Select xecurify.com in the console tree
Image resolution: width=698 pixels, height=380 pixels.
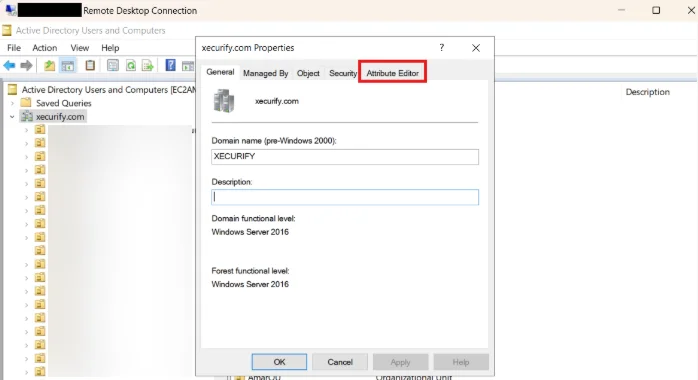pyautogui.click(x=60, y=117)
